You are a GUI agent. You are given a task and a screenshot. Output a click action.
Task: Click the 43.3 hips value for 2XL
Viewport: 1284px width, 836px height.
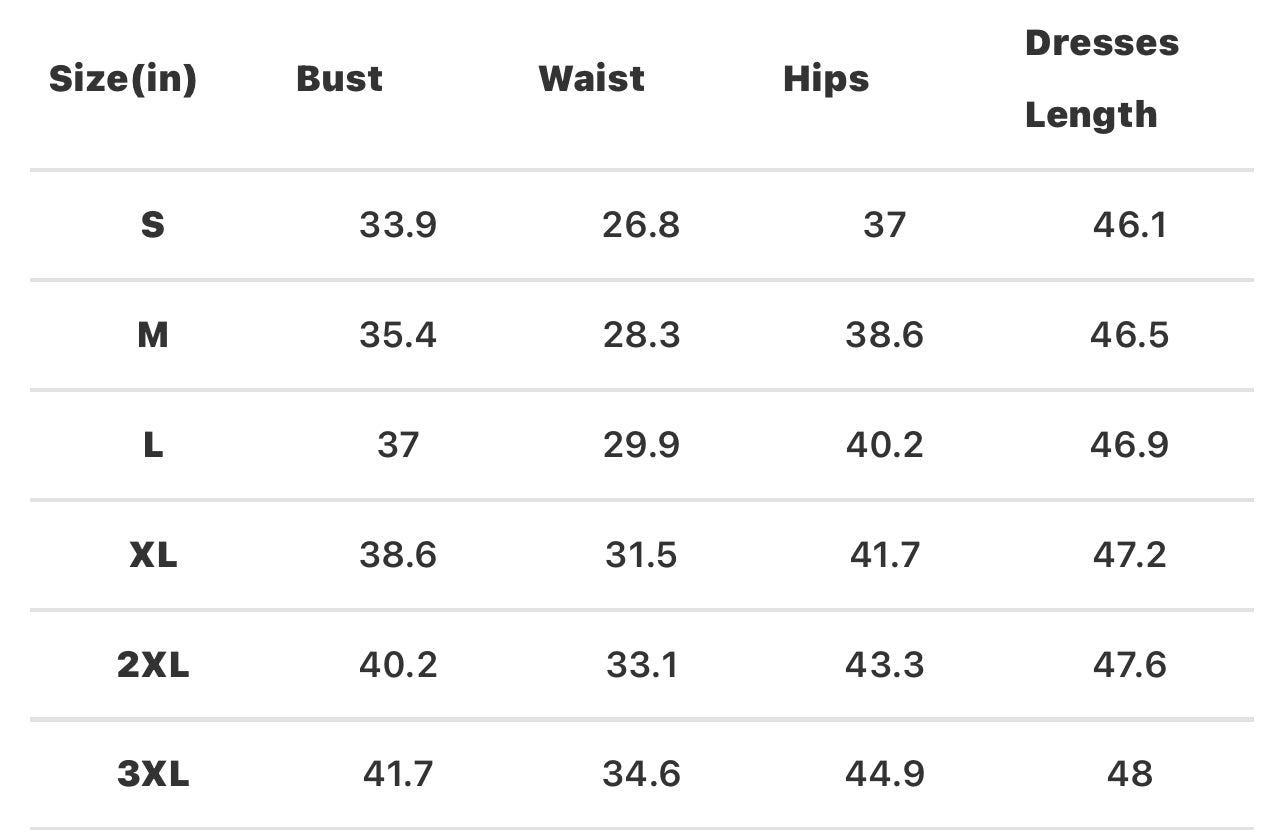click(884, 665)
